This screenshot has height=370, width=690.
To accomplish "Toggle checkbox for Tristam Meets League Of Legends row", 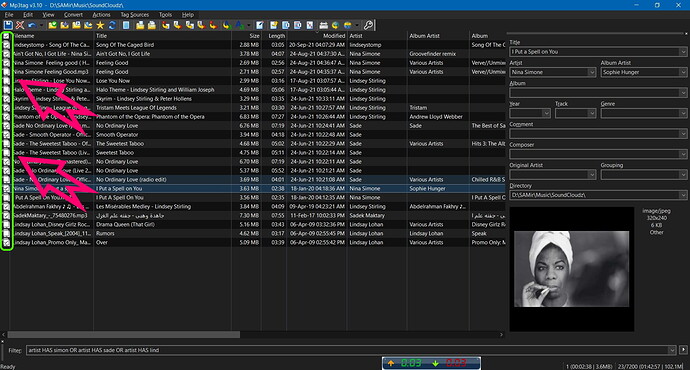I will click(7, 108).
